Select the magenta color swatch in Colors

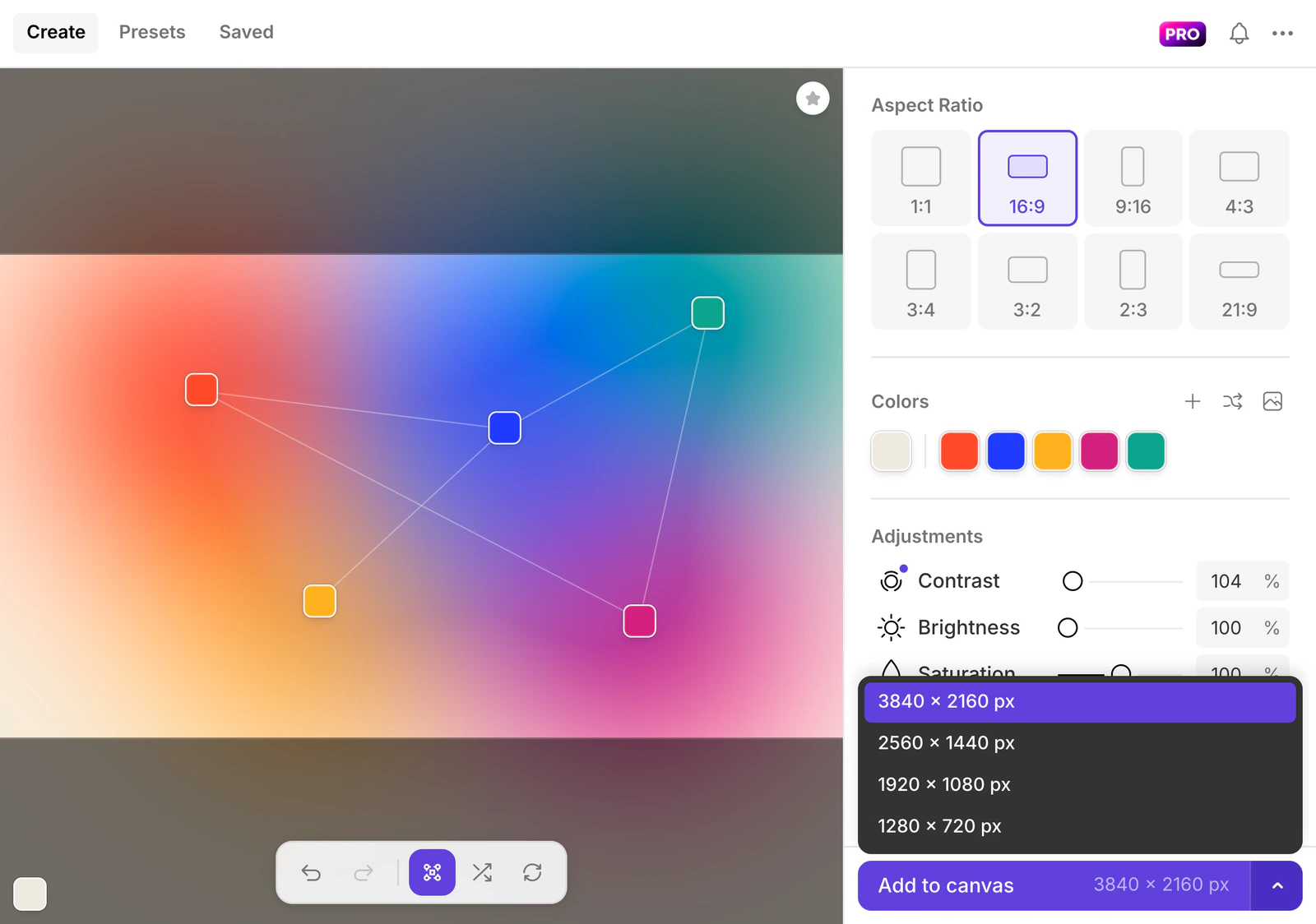click(1100, 451)
